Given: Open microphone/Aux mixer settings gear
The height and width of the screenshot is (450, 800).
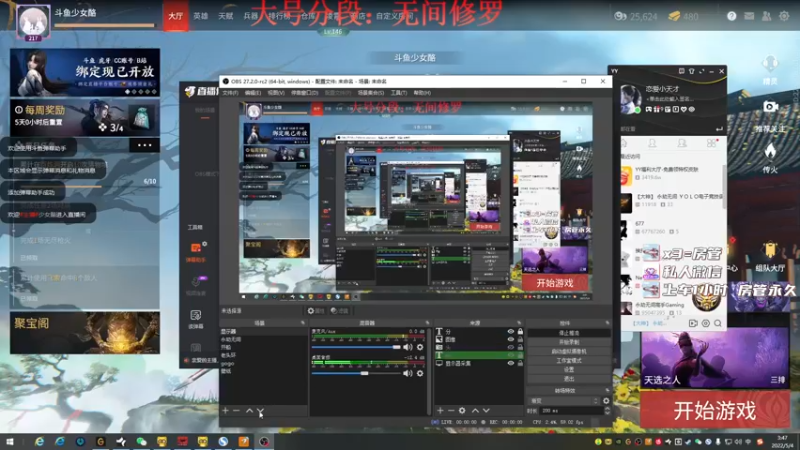Looking at the screenshot, I should [420, 347].
